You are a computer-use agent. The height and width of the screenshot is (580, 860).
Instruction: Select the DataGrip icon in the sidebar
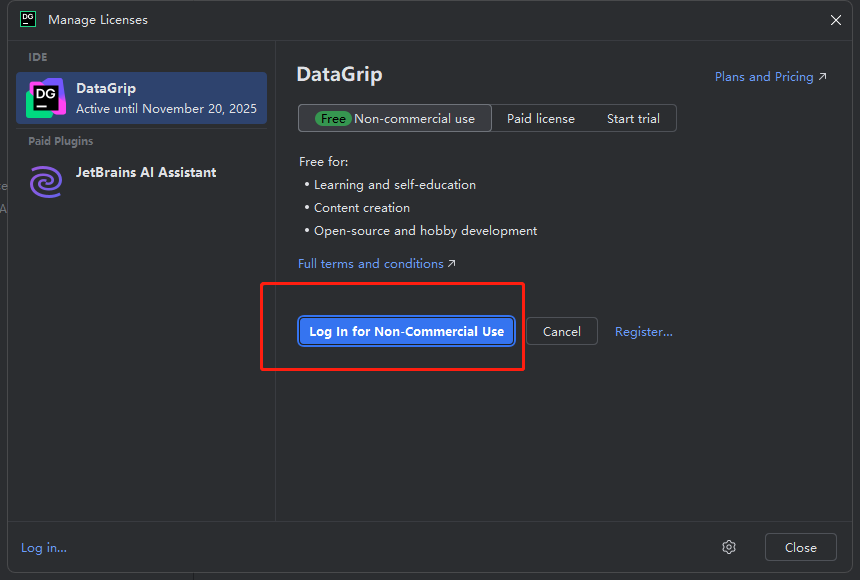click(x=45, y=97)
